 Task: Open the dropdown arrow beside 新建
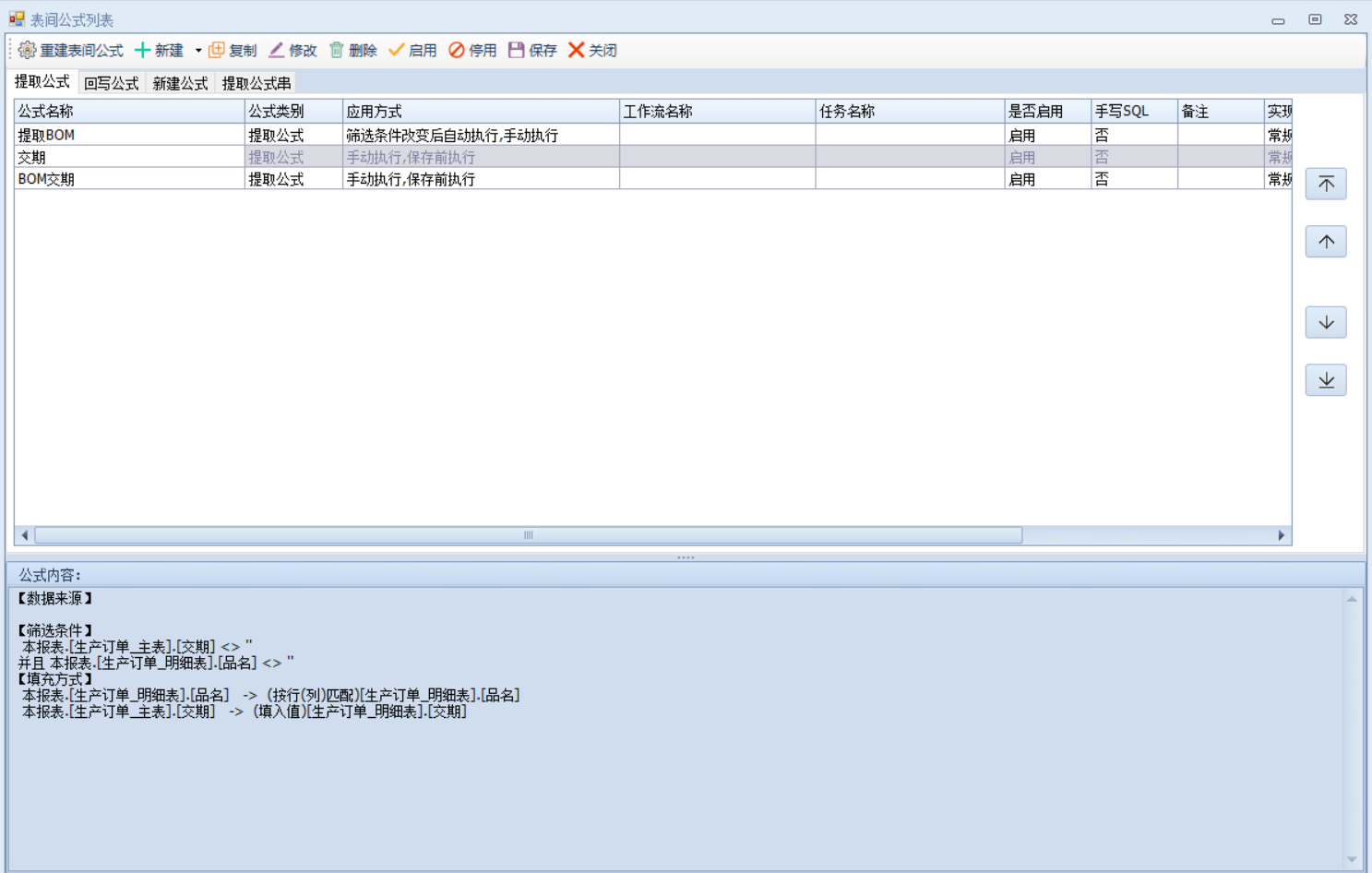coord(198,51)
